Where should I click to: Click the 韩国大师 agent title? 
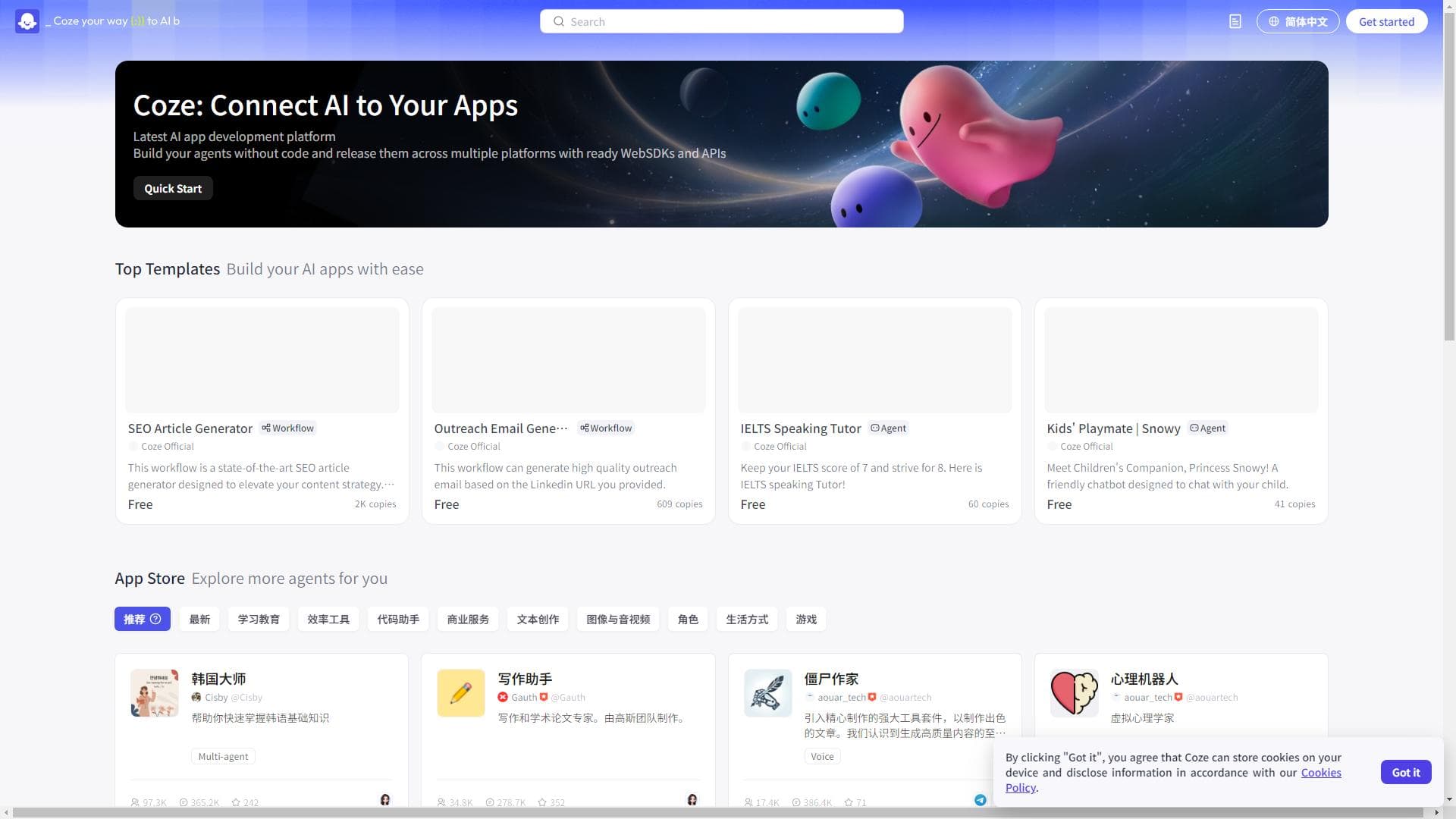[x=218, y=679]
